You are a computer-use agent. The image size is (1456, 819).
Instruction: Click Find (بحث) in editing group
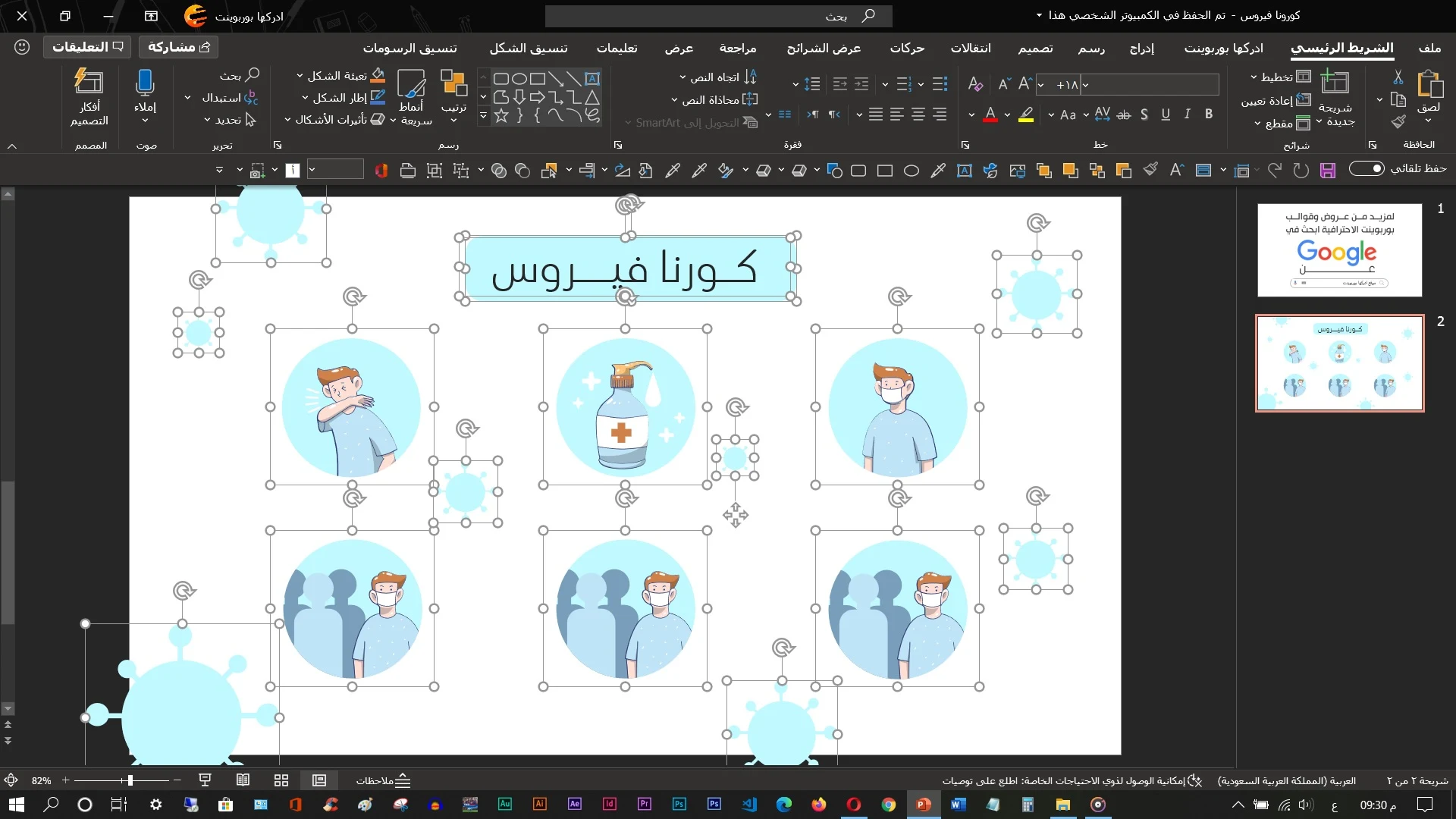pyautogui.click(x=240, y=75)
